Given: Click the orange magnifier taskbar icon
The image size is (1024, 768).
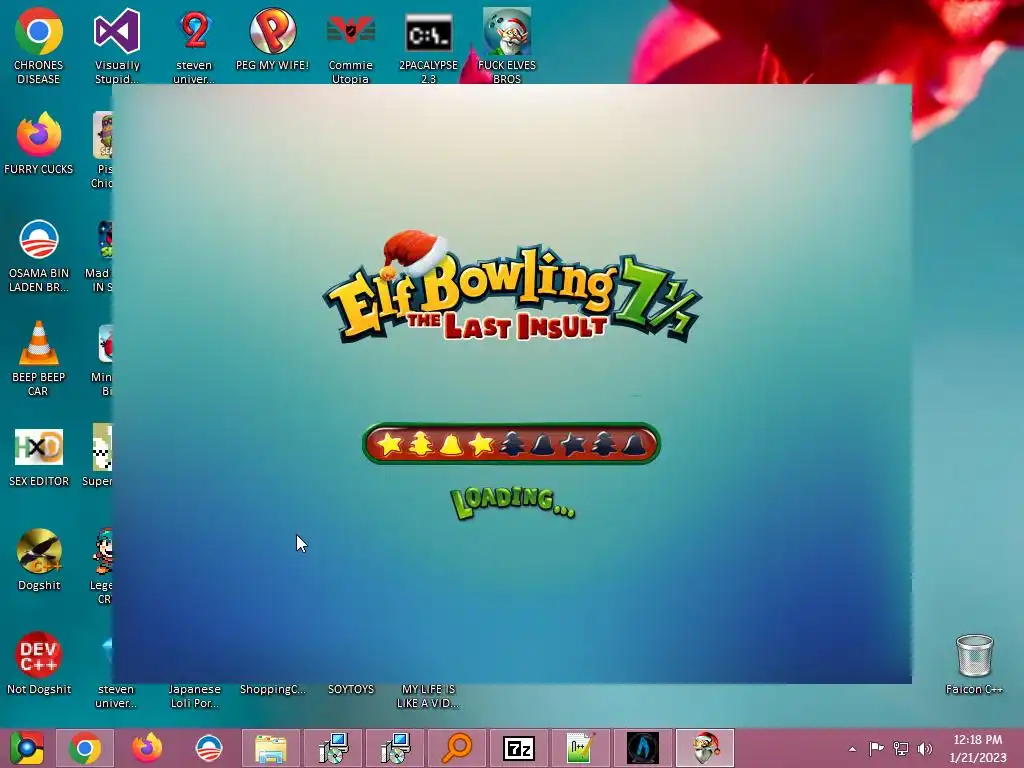Looking at the screenshot, I should (457, 748).
